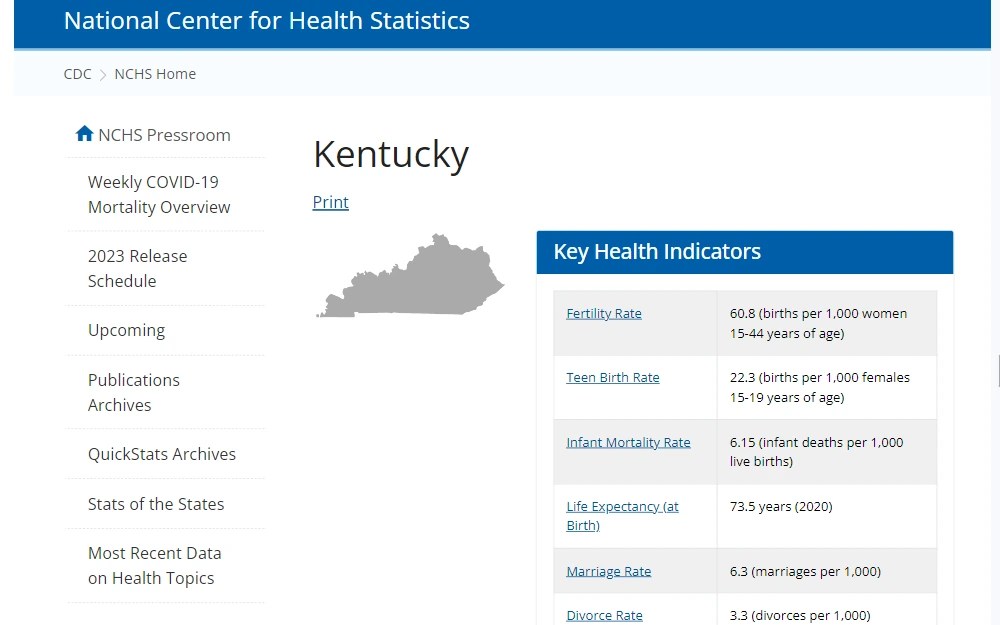Click the Print link
Viewport: 1000px width, 625px height.
(x=330, y=202)
